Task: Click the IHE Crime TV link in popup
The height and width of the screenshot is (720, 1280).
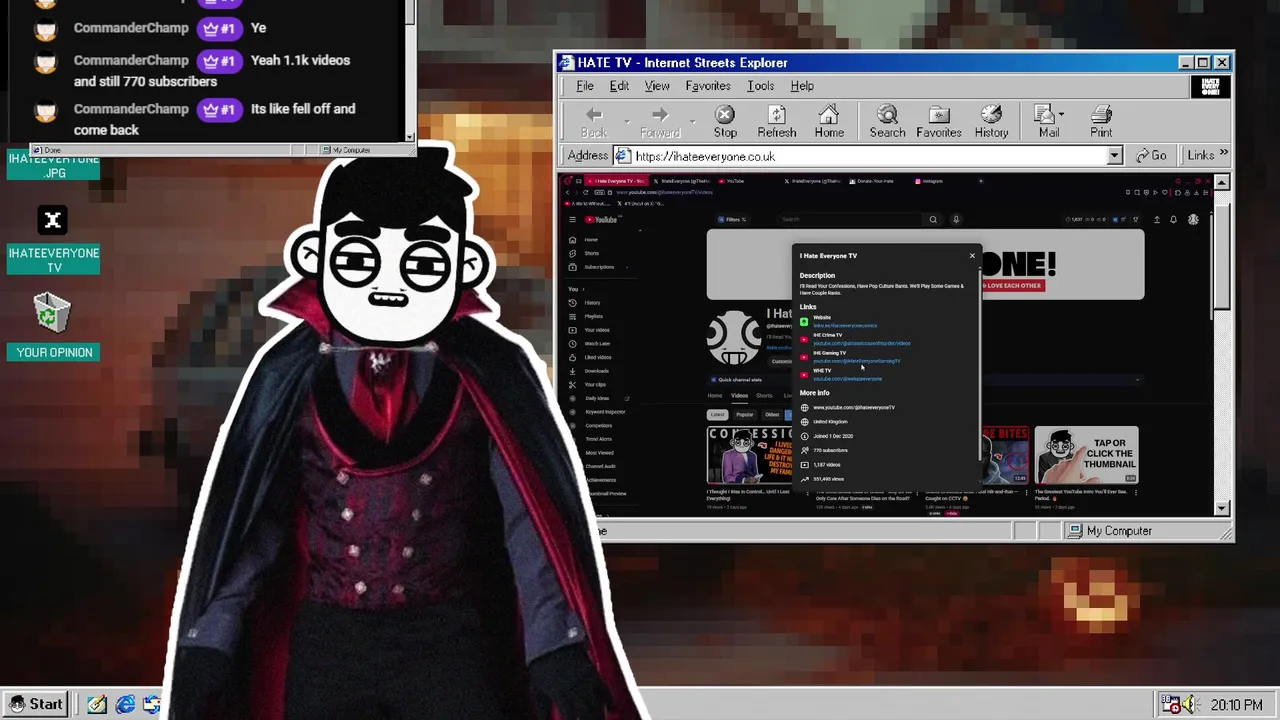Action: [861, 344]
